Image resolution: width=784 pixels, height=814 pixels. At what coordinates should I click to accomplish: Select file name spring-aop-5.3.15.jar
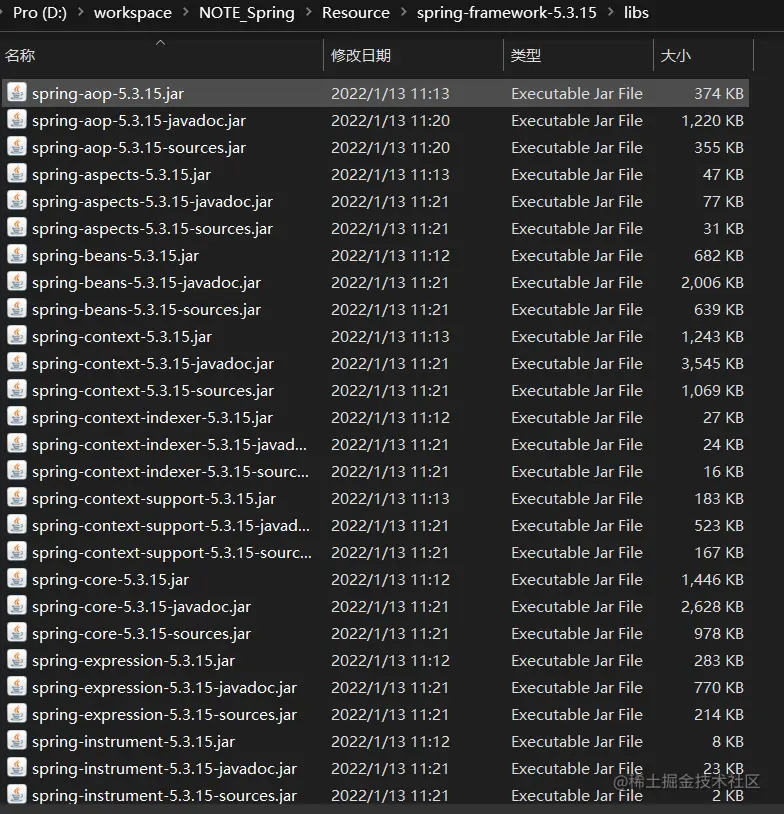tap(108, 93)
